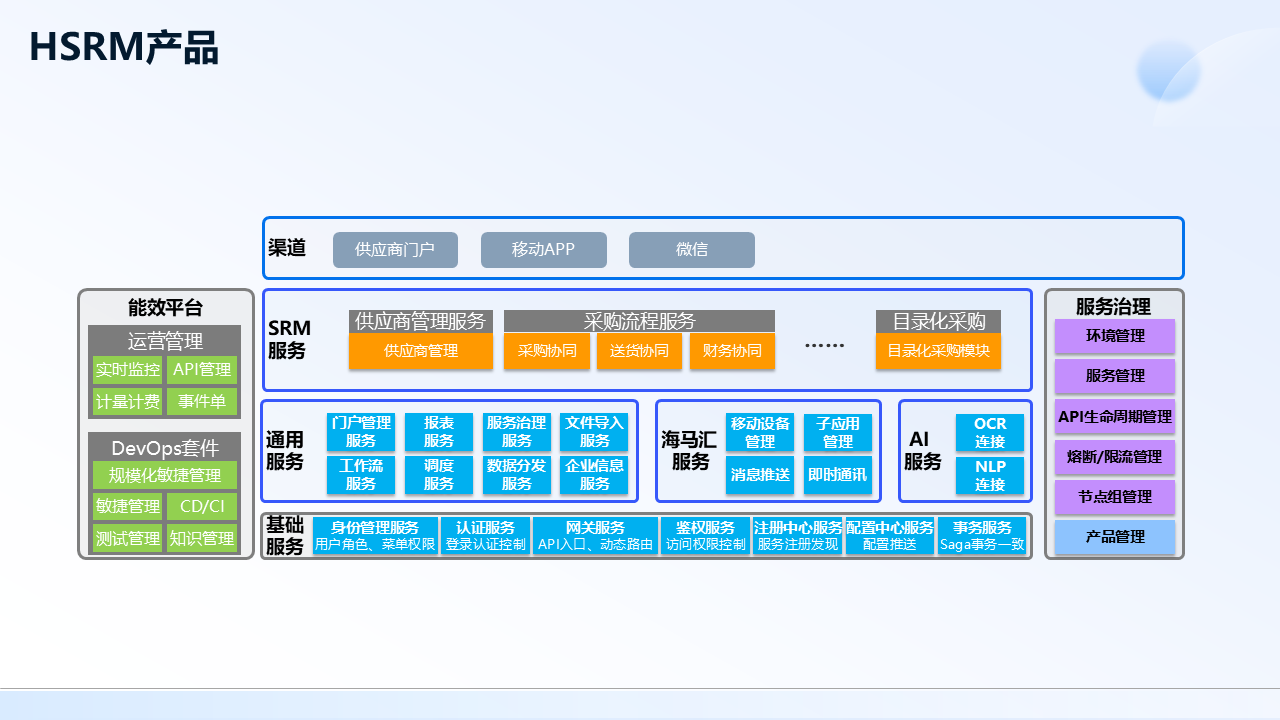
Task: Click the 身份管理服务 block
Action: tap(375, 536)
